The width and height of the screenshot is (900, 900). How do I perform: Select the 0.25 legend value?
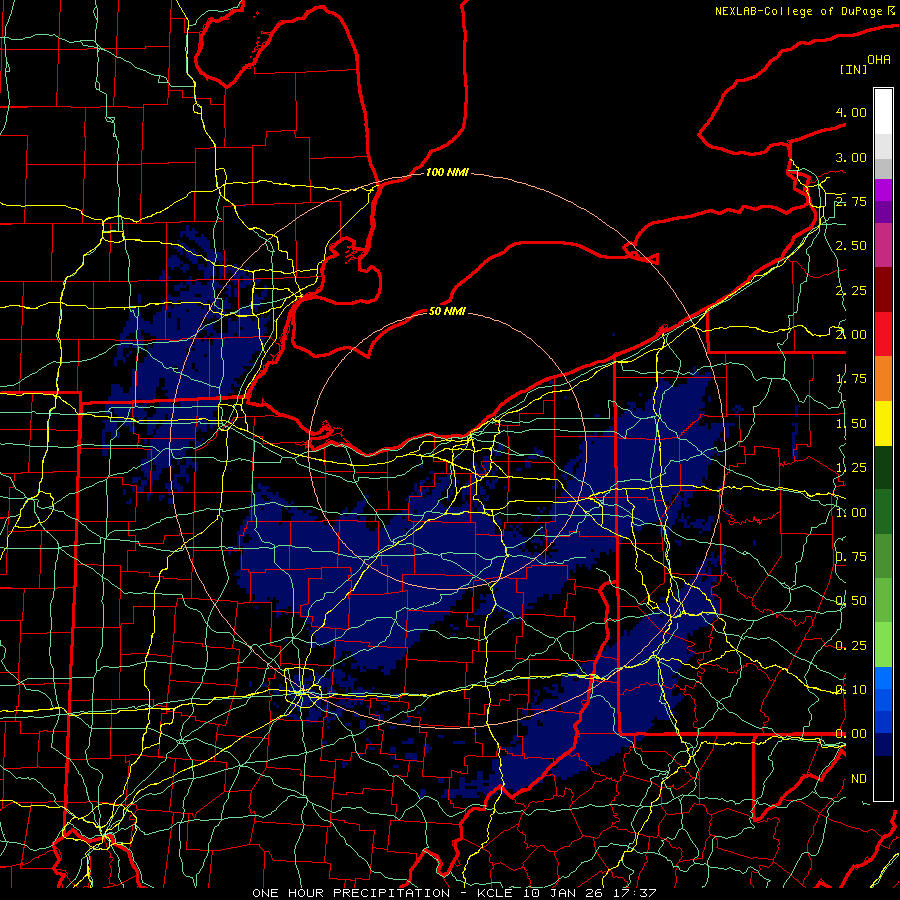tap(851, 646)
